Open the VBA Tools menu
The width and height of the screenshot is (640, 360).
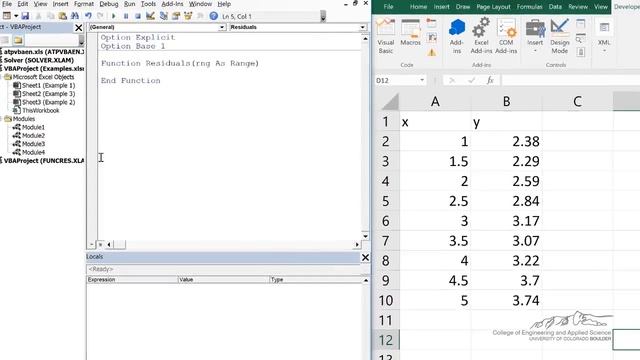pos(148,4)
